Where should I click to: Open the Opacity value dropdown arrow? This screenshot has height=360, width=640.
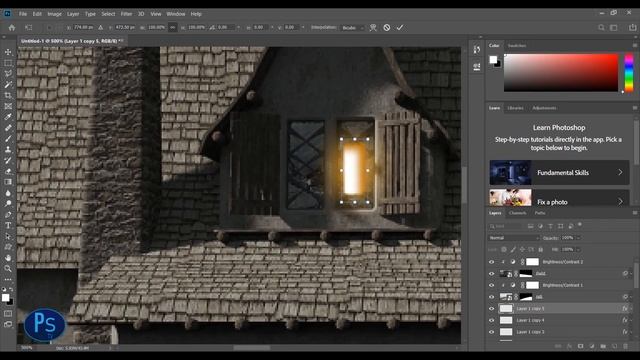click(578, 238)
